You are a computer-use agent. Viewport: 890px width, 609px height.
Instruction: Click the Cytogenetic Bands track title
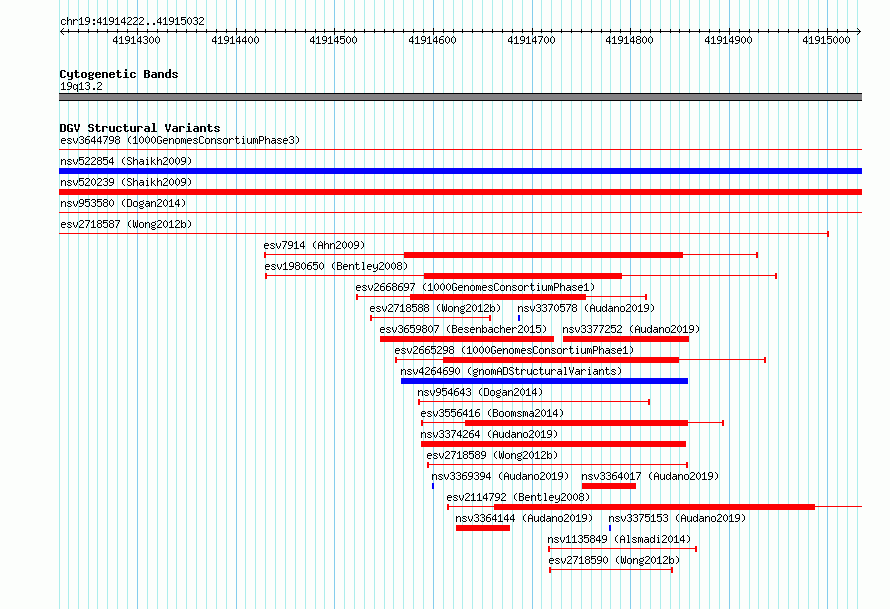119,74
